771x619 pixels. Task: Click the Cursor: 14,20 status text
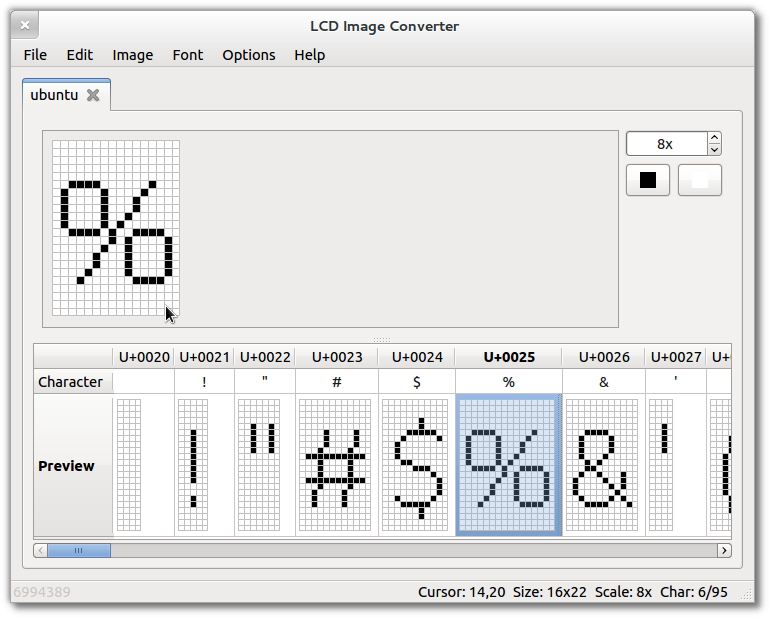pos(461,592)
